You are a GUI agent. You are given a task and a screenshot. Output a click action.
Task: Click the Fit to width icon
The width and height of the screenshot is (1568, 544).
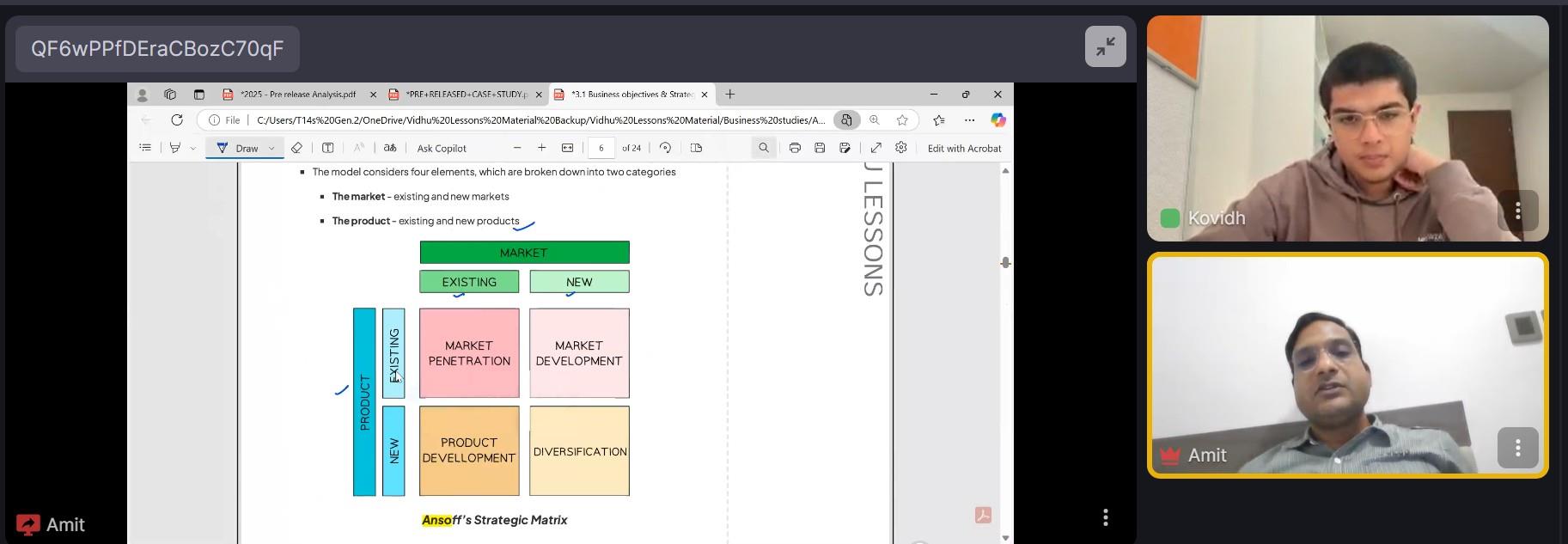[x=567, y=148]
